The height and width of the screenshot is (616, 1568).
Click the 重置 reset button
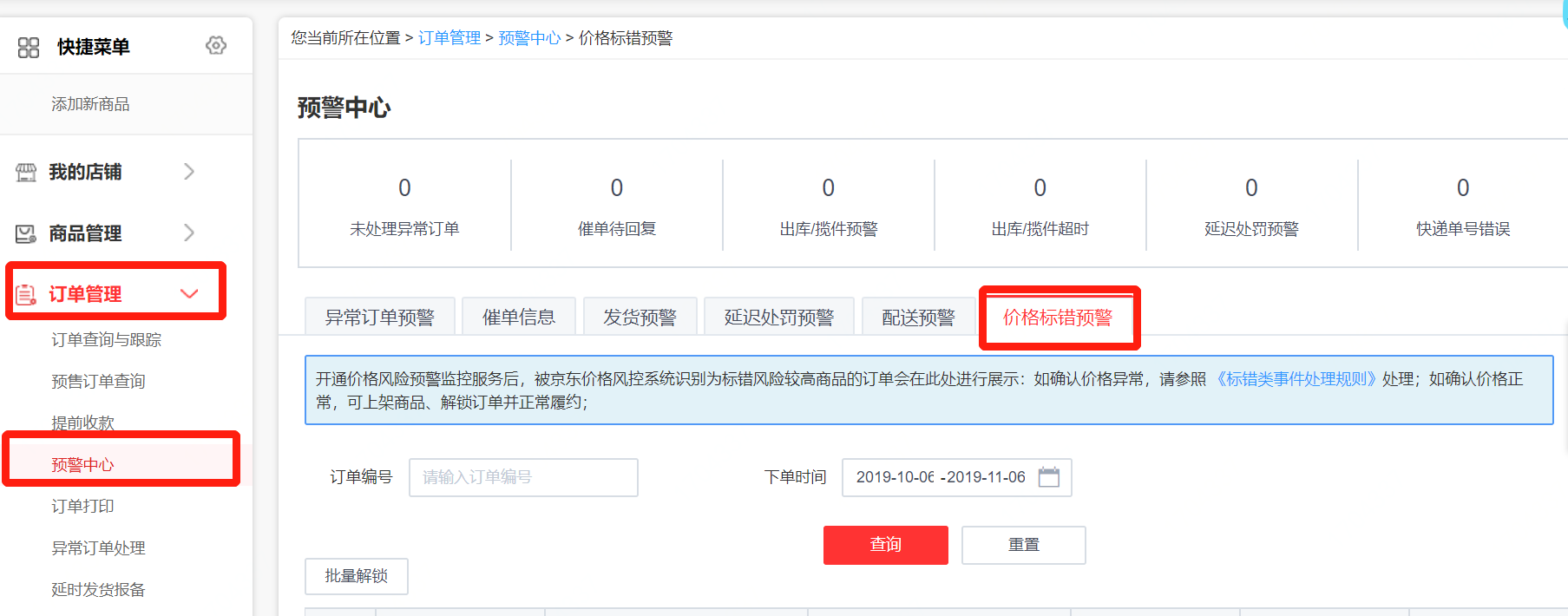pos(1023,545)
